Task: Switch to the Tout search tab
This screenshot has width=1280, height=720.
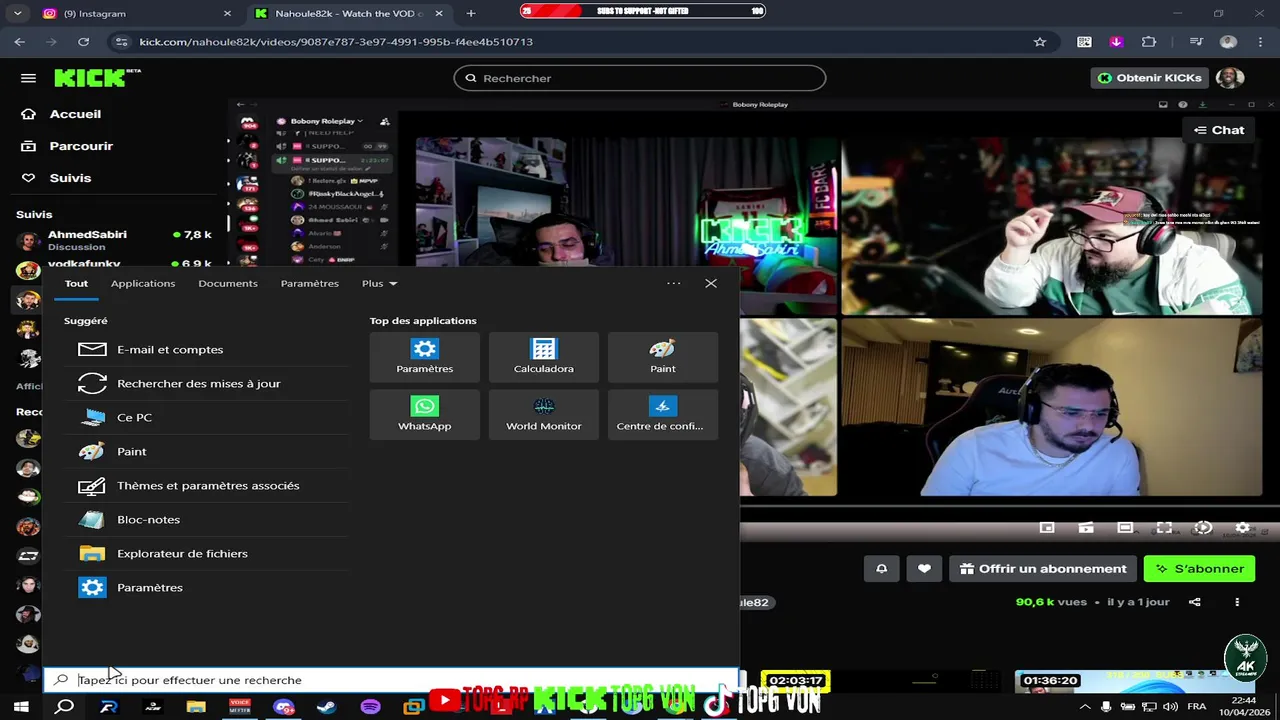Action: [x=76, y=283]
